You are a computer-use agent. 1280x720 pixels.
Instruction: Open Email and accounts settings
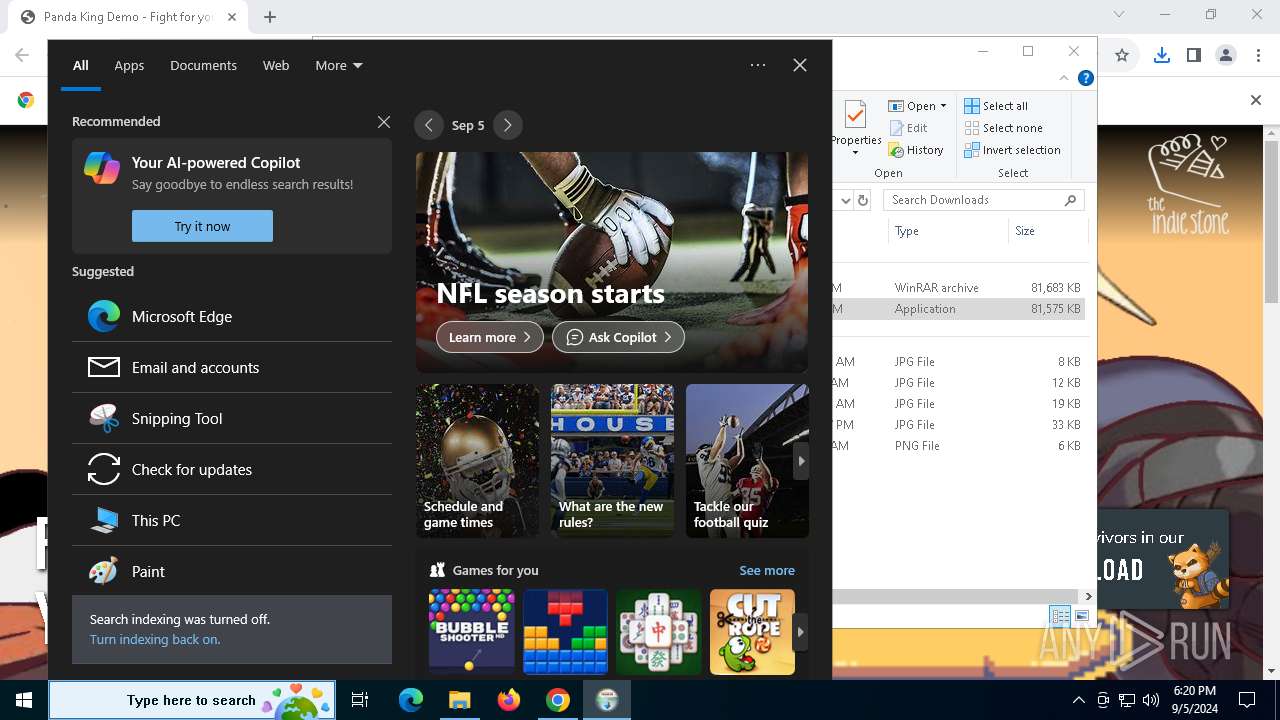[x=232, y=367]
